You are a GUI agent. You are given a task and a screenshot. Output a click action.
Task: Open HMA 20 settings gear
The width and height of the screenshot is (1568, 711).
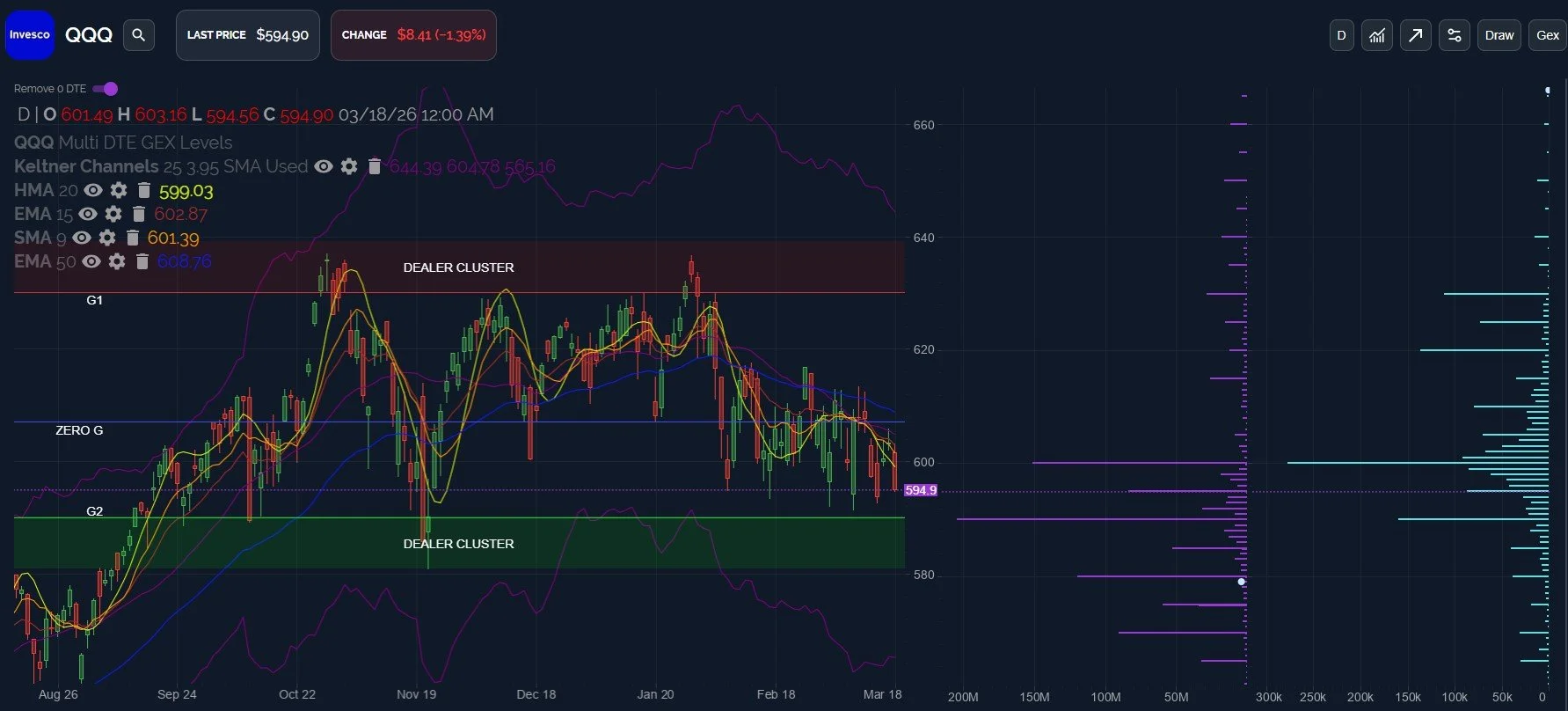point(119,190)
